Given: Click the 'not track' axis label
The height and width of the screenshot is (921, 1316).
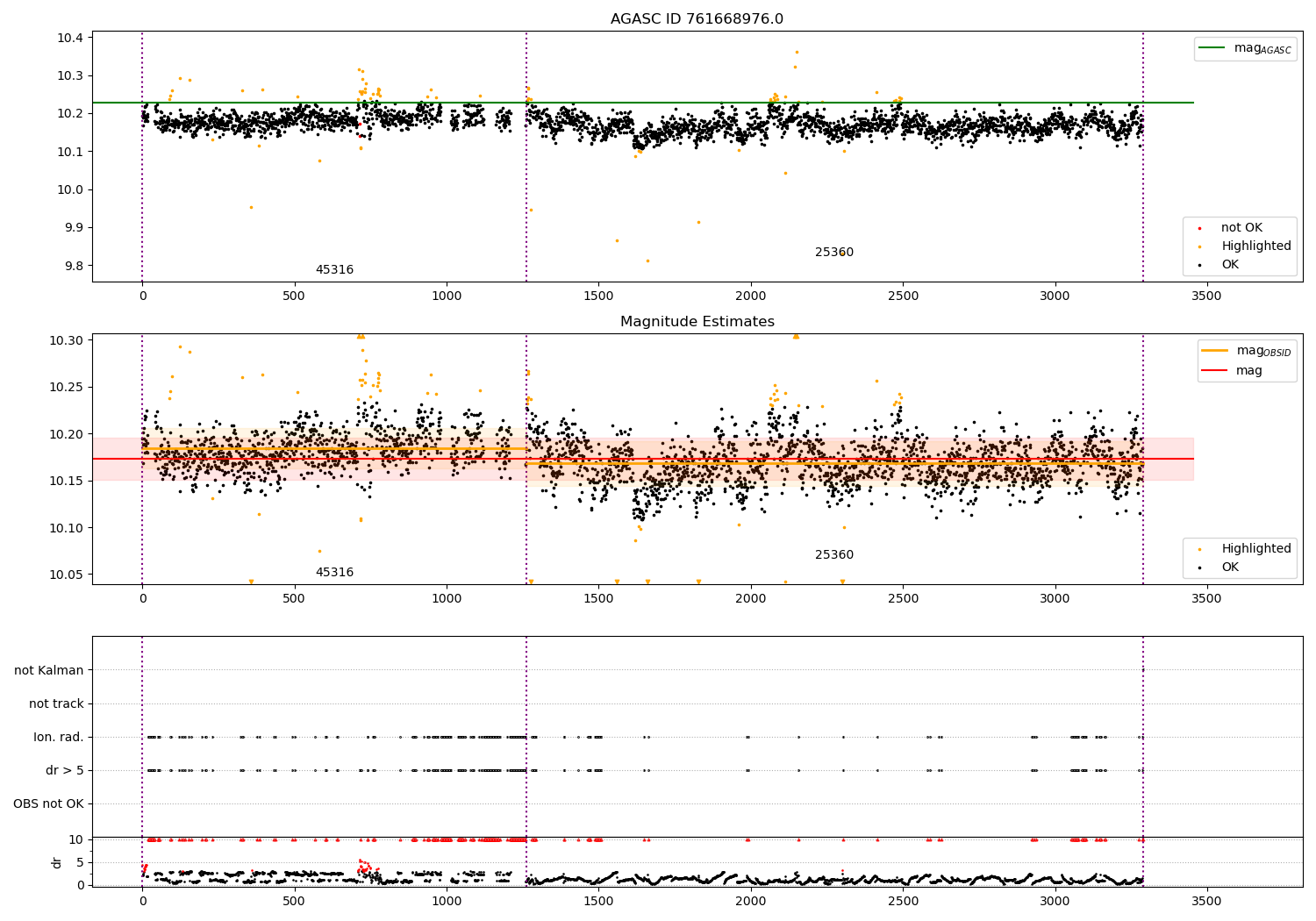Looking at the screenshot, I should coord(56,704).
